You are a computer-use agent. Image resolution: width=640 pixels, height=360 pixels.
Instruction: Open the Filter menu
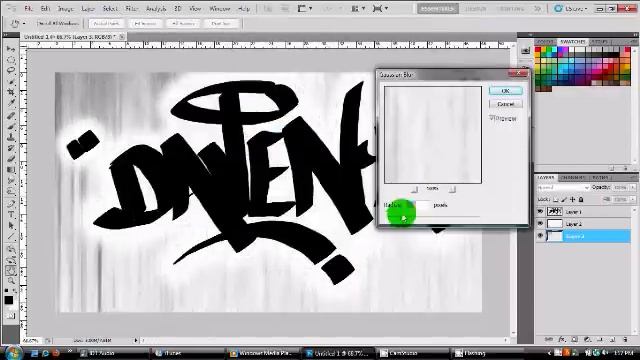click(131, 9)
